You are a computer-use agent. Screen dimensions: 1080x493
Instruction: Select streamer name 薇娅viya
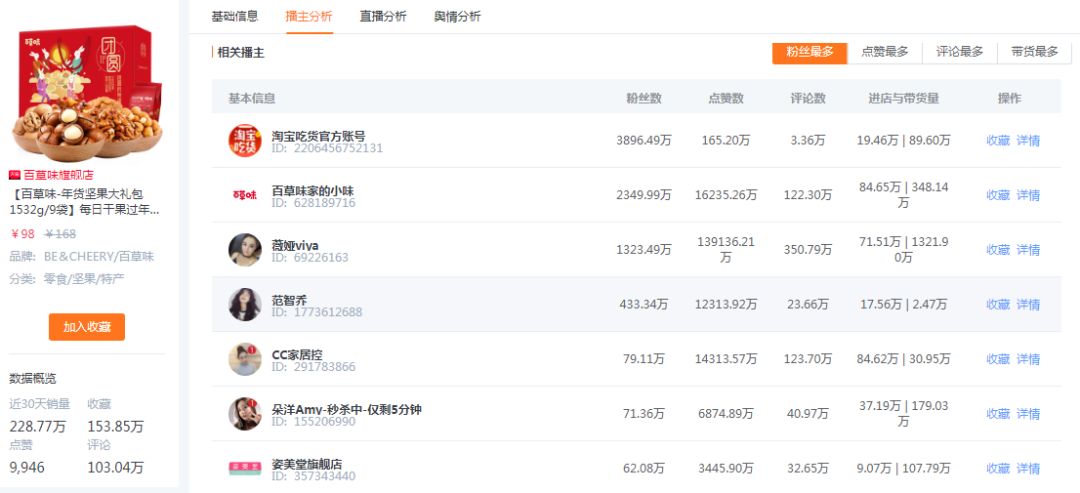(295, 245)
